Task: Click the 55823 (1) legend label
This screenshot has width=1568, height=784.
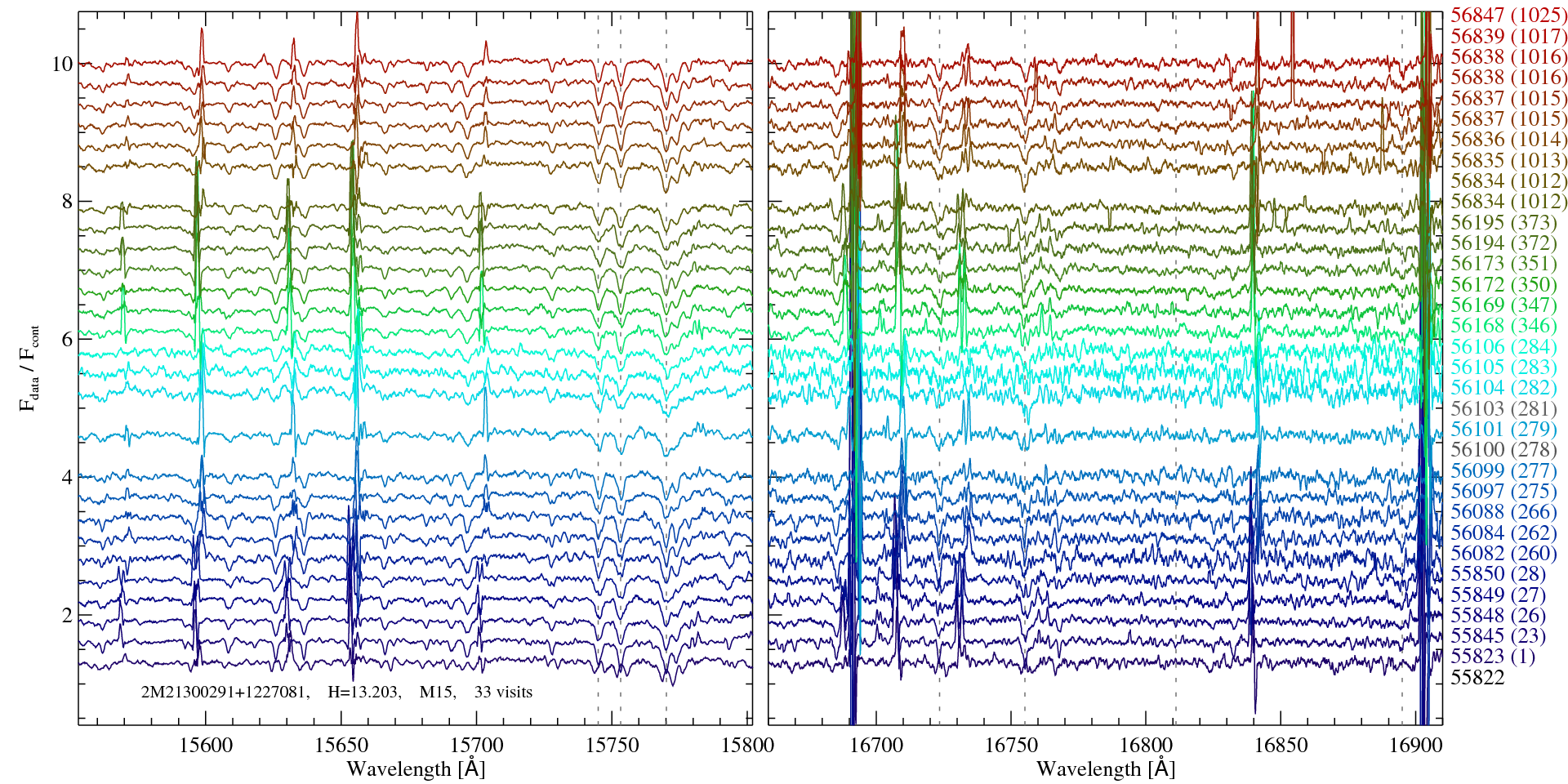Action: tap(1492, 657)
